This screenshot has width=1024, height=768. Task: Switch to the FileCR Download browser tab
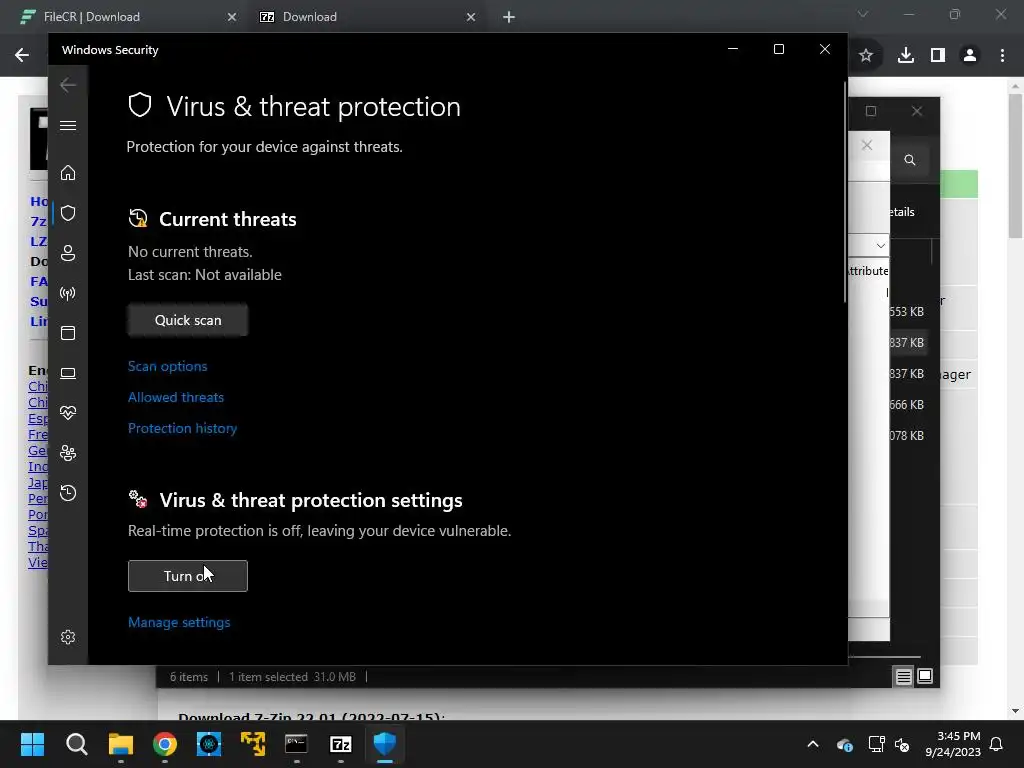(127, 17)
